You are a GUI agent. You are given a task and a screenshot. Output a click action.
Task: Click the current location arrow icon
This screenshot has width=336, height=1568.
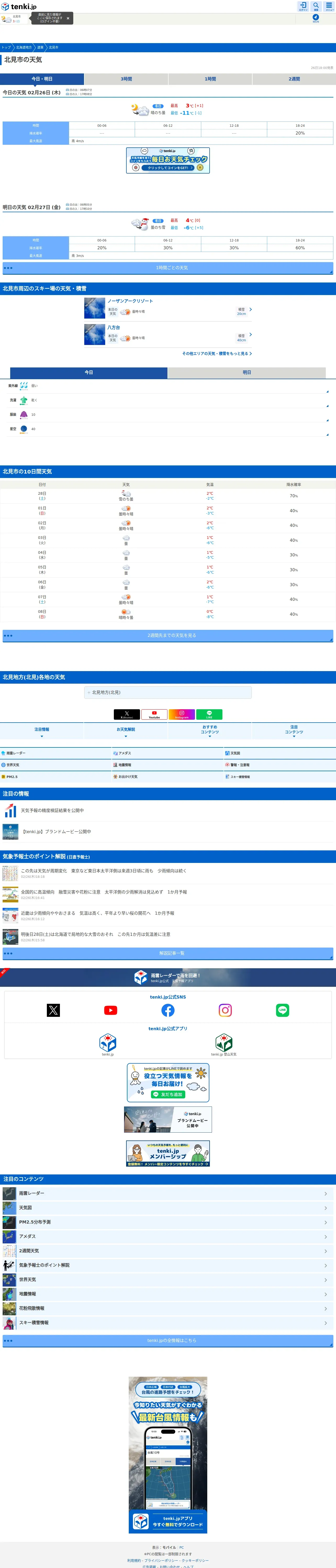[316, 18]
